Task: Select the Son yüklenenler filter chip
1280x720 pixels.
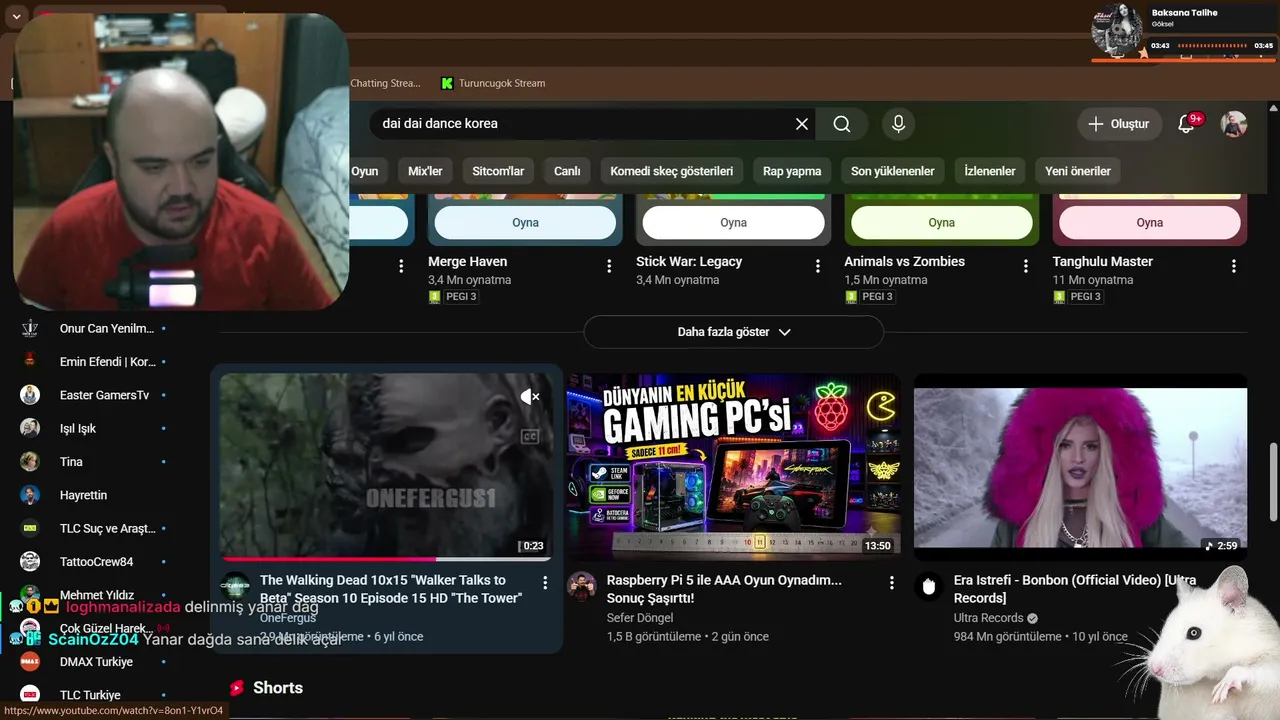Action: pyautogui.click(x=892, y=171)
